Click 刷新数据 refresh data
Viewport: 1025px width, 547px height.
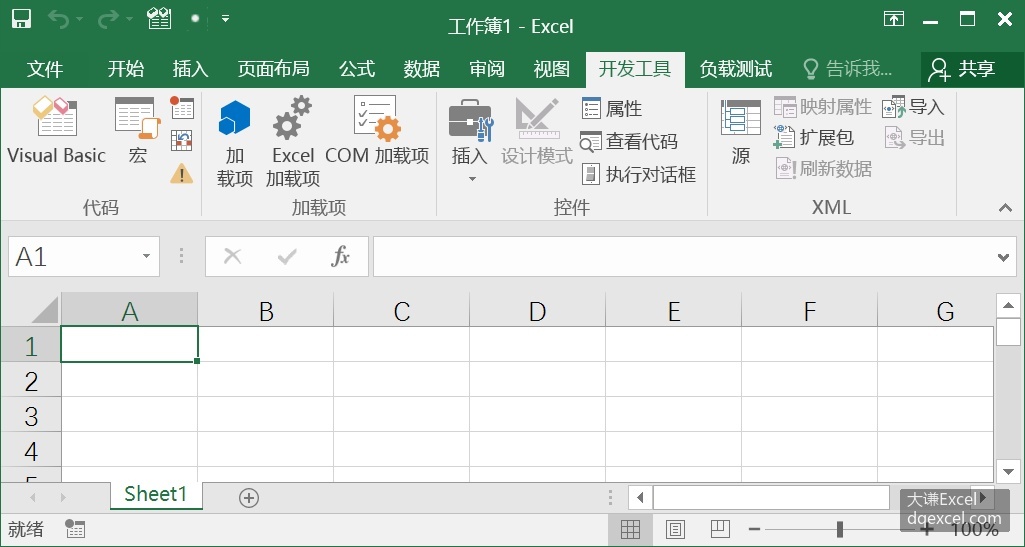click(x=823, y=169)
